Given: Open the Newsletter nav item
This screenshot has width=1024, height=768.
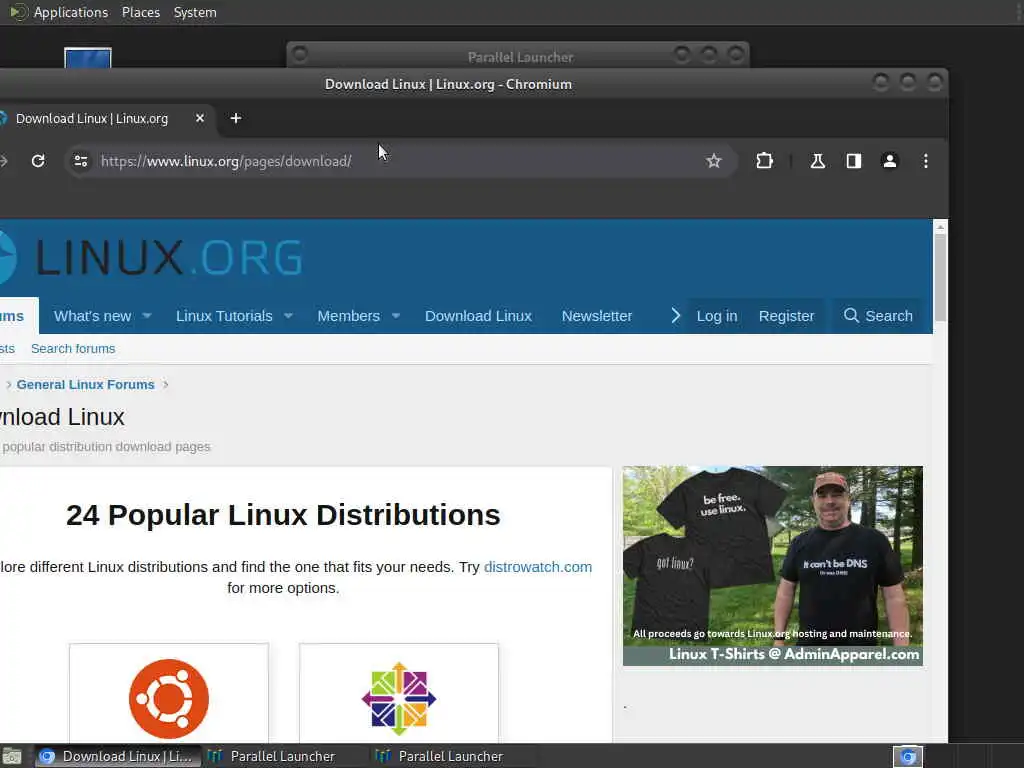Looking at the screenshot, I should coord(597,315).
